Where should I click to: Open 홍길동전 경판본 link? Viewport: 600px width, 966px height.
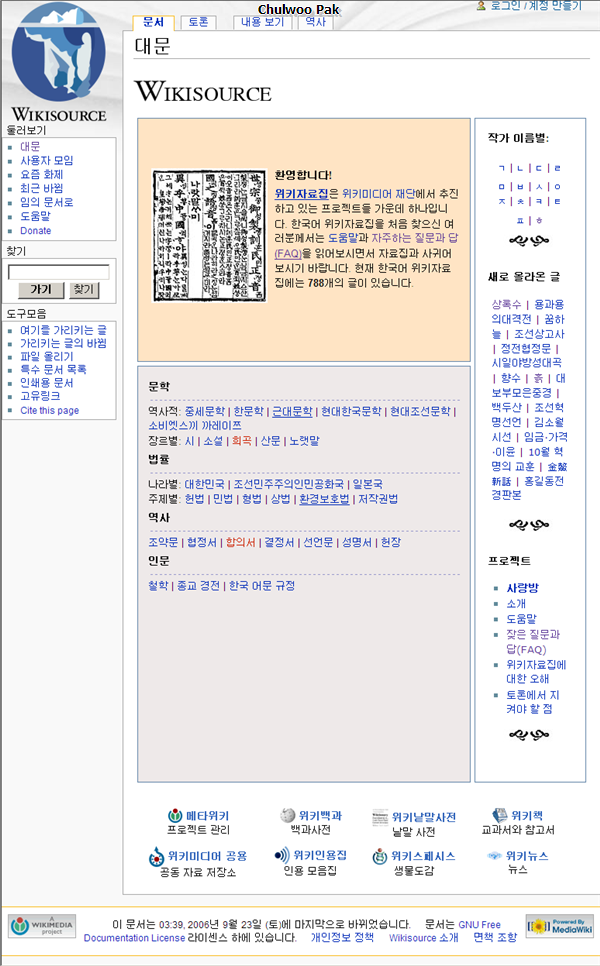click(x=528, y=488)
